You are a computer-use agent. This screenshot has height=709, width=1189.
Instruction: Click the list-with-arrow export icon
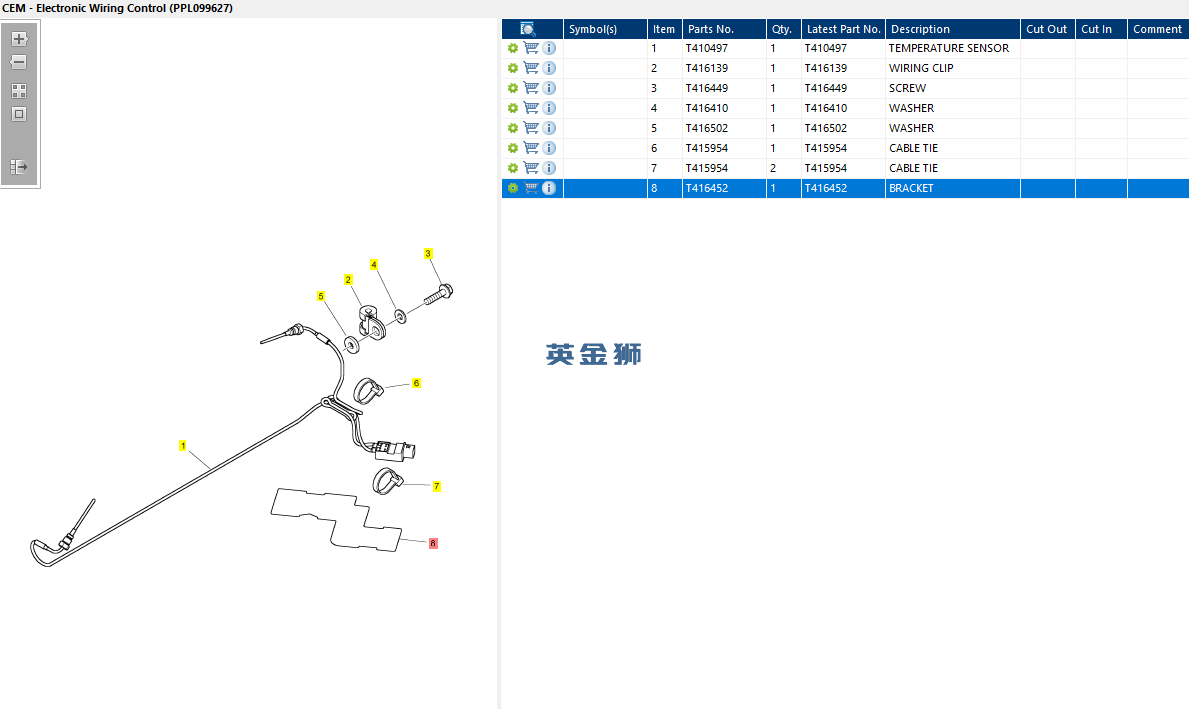19,166
